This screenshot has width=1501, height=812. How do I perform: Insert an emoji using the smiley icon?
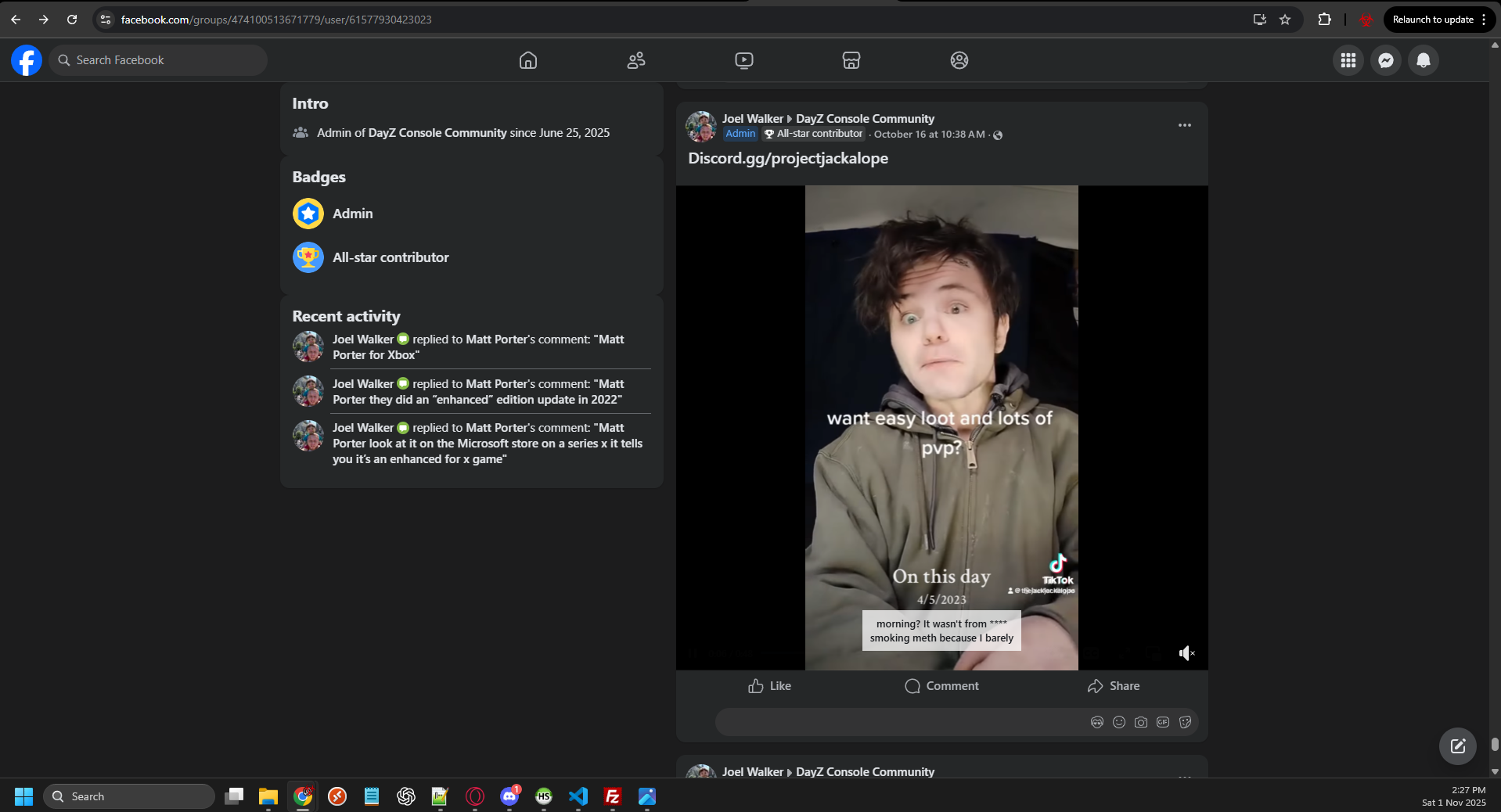1119,722
